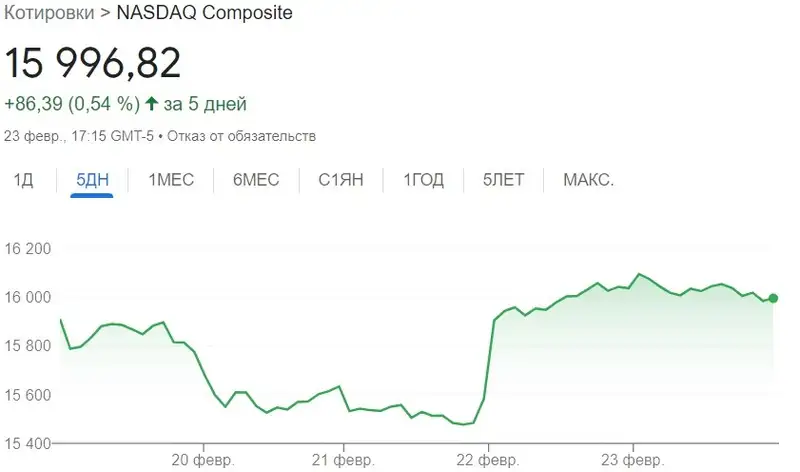Click the +86,39 (0,54 %) change text
The width and height of the screenshot is (800, 472).
pyautogui.click(x=71, y=104)
